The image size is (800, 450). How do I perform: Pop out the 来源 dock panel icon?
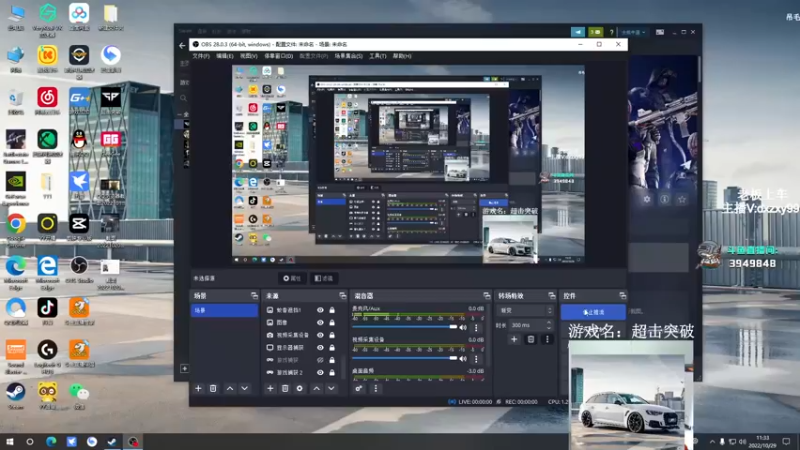point(342,296)
